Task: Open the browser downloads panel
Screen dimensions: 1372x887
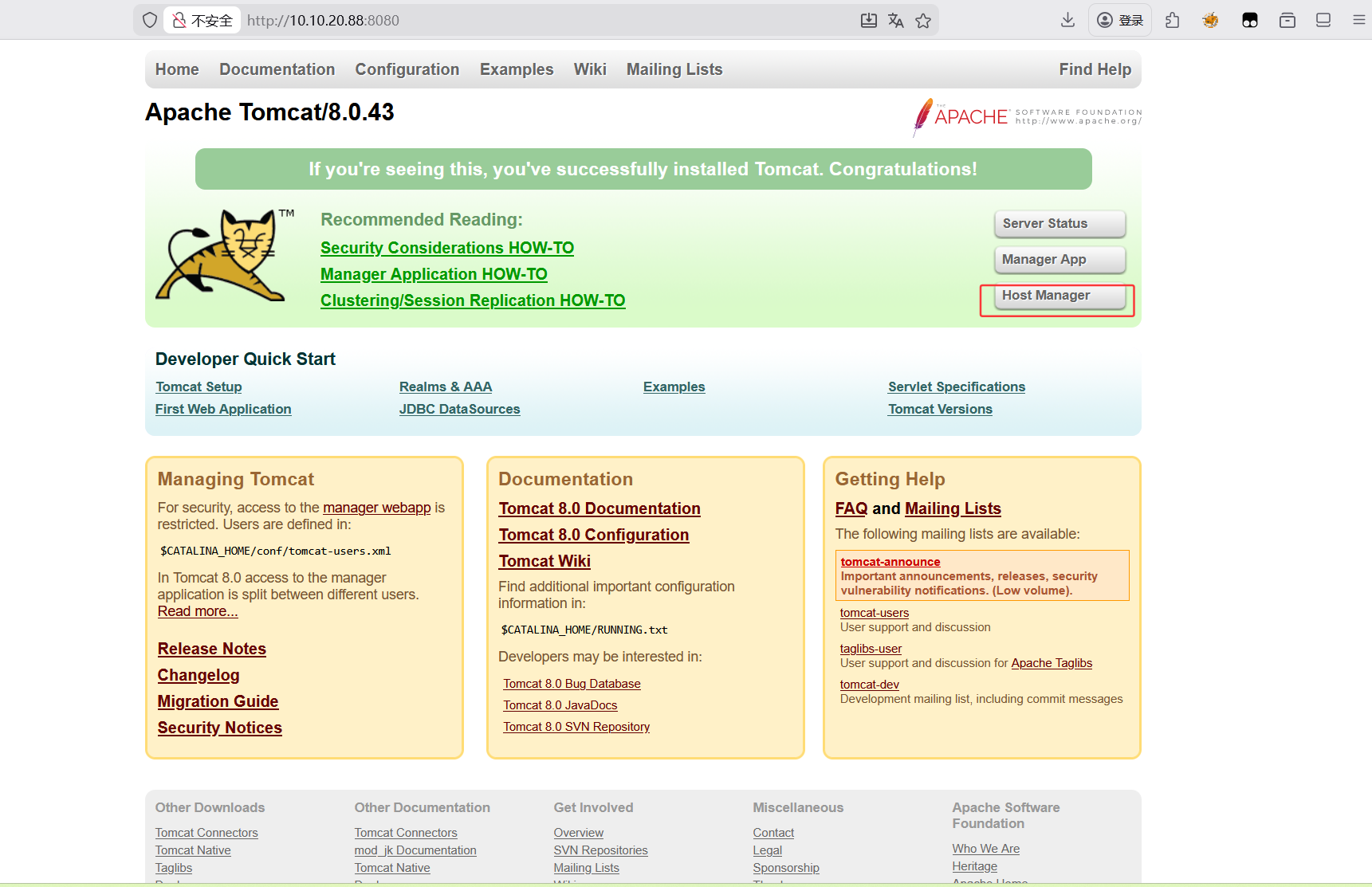Action: point(1067,21)
